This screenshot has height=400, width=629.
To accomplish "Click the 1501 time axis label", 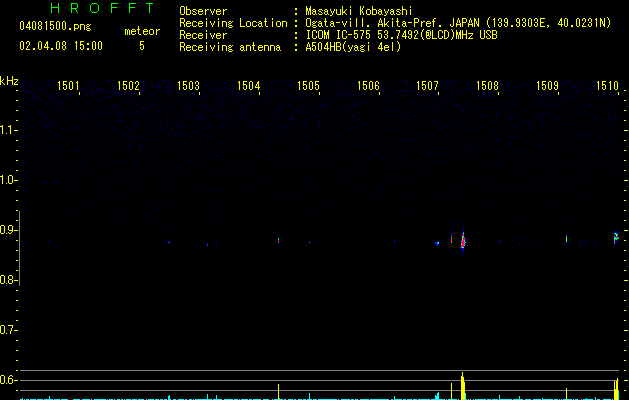I will coord(68,86).
